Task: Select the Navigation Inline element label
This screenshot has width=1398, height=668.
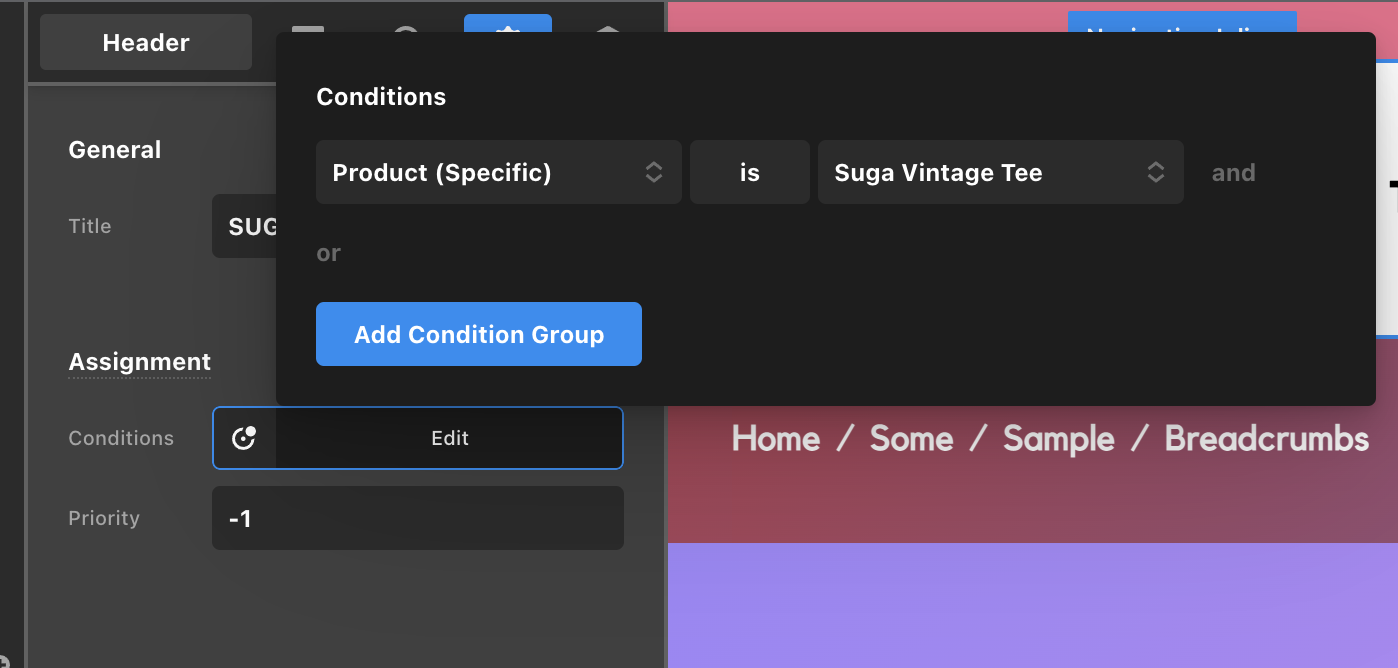Action: [1181, 23]
